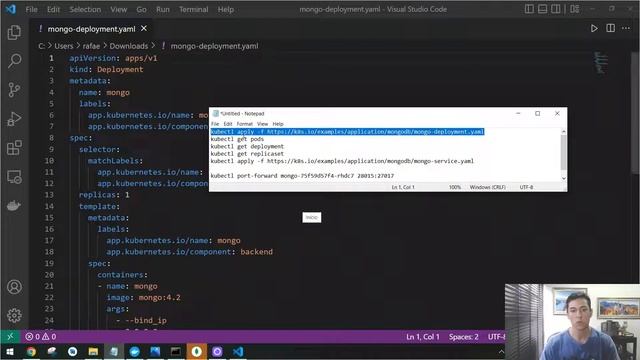Click the rafae breadcrumb segment
Screen dimensions: 640x360
[x=91, y=46]
